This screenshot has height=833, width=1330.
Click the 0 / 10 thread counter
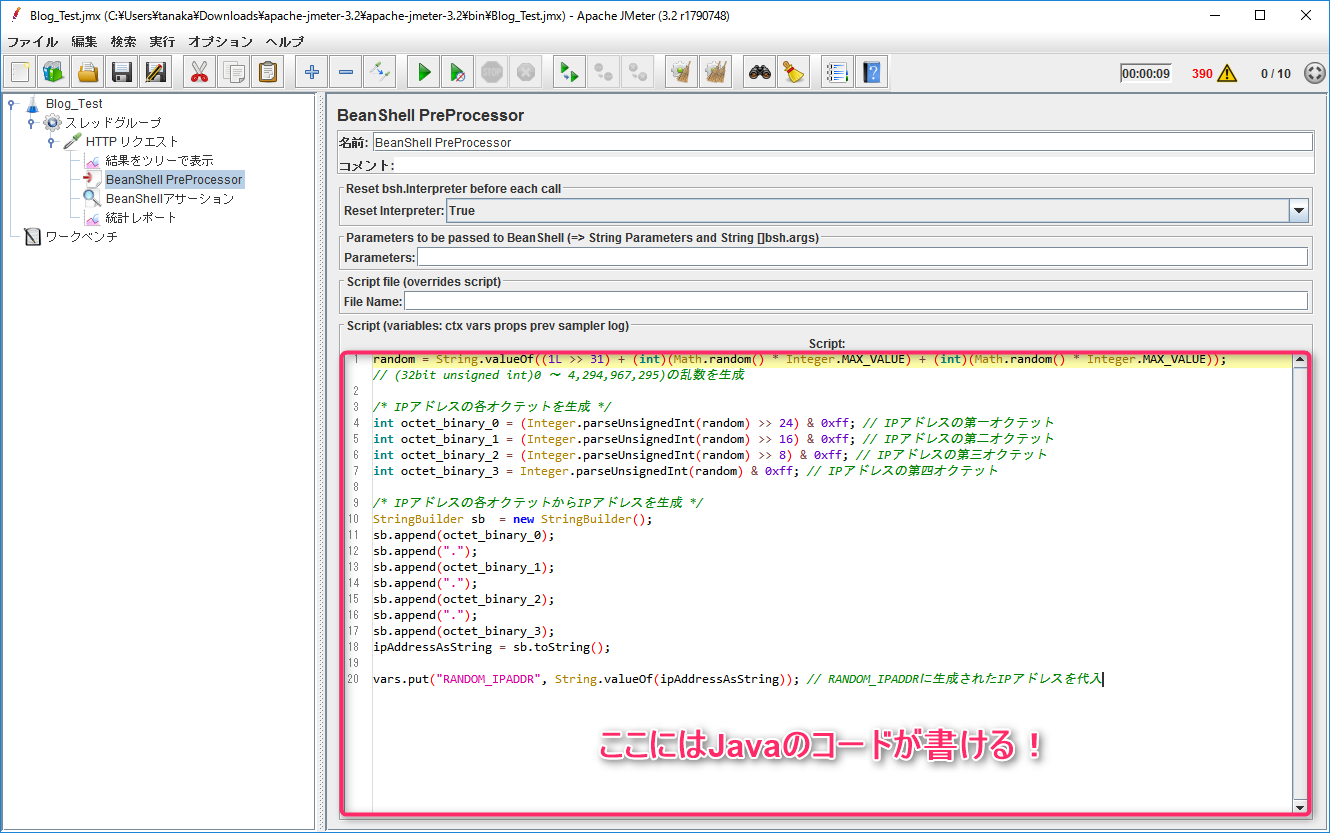click(x=1276, y=73)
